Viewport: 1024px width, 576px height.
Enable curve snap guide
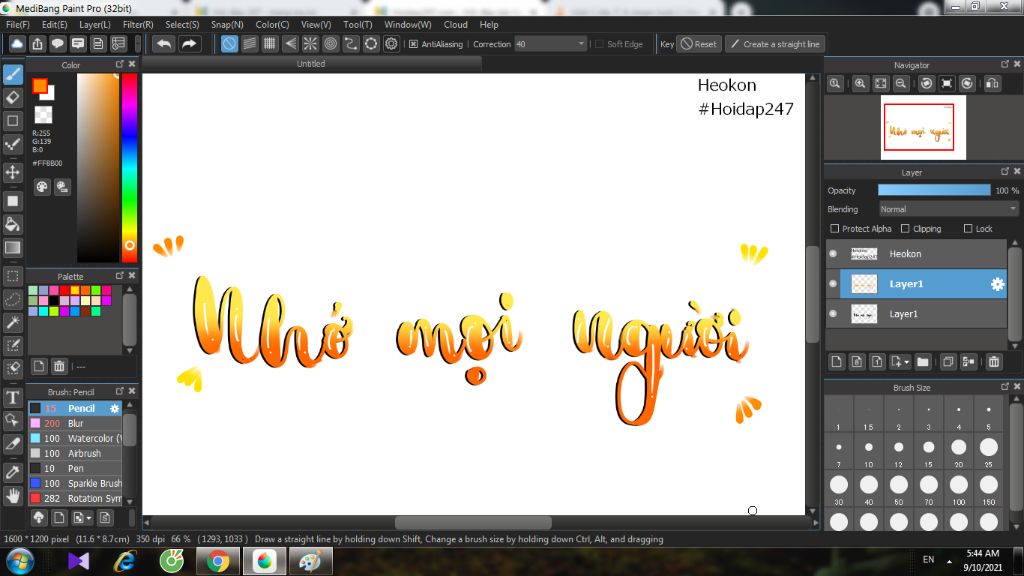click(351, 44)
